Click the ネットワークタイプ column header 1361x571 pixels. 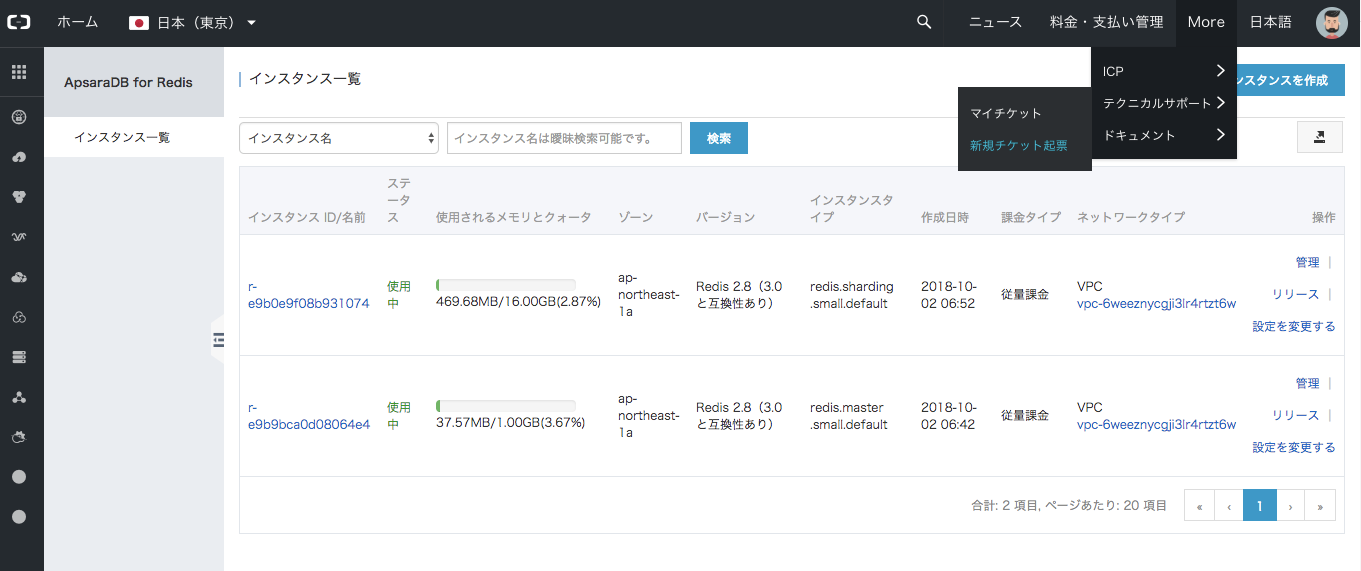(x=1130, y=217)
